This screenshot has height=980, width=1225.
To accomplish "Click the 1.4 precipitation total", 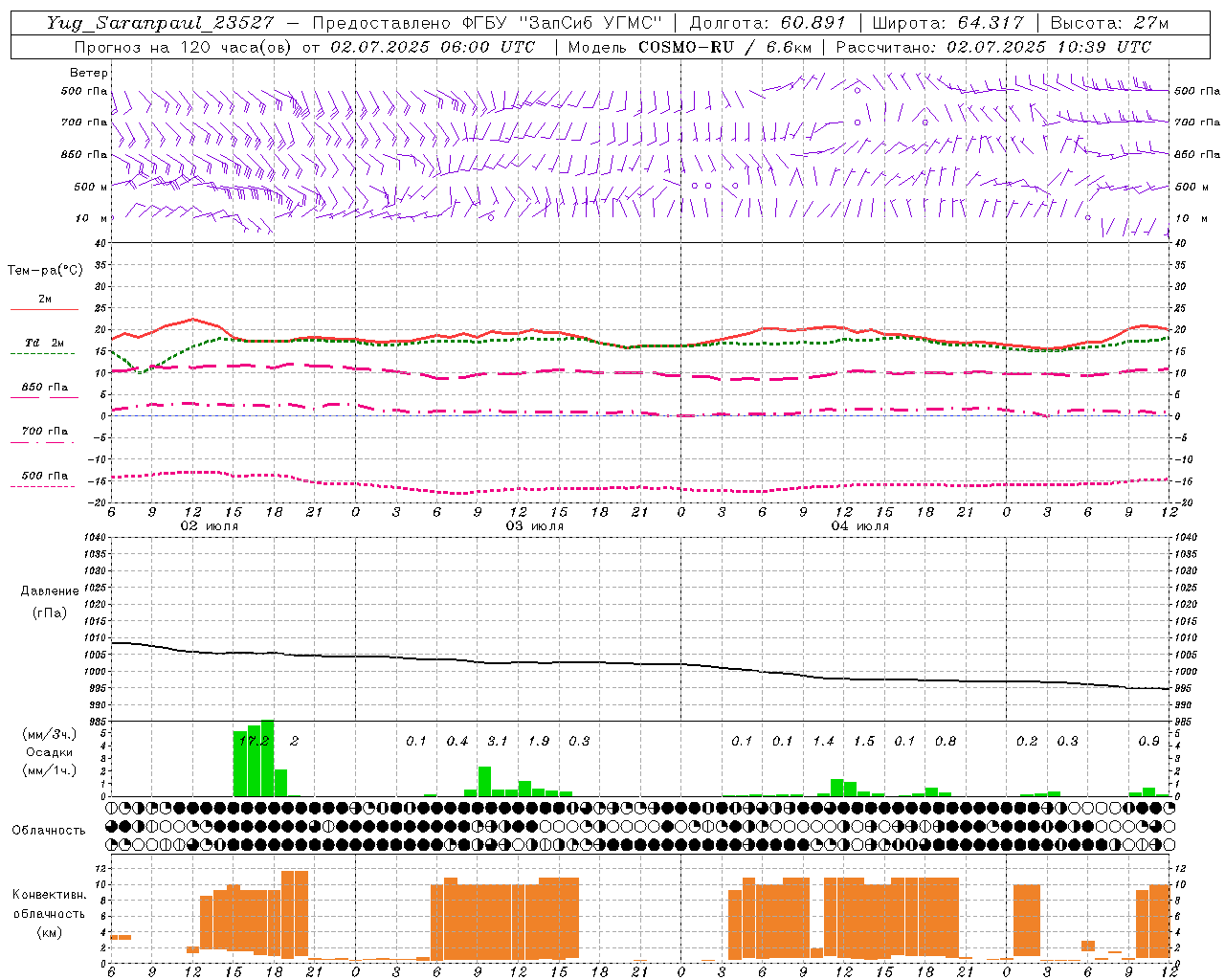I will pyautogui.click(x=824, y=741).
